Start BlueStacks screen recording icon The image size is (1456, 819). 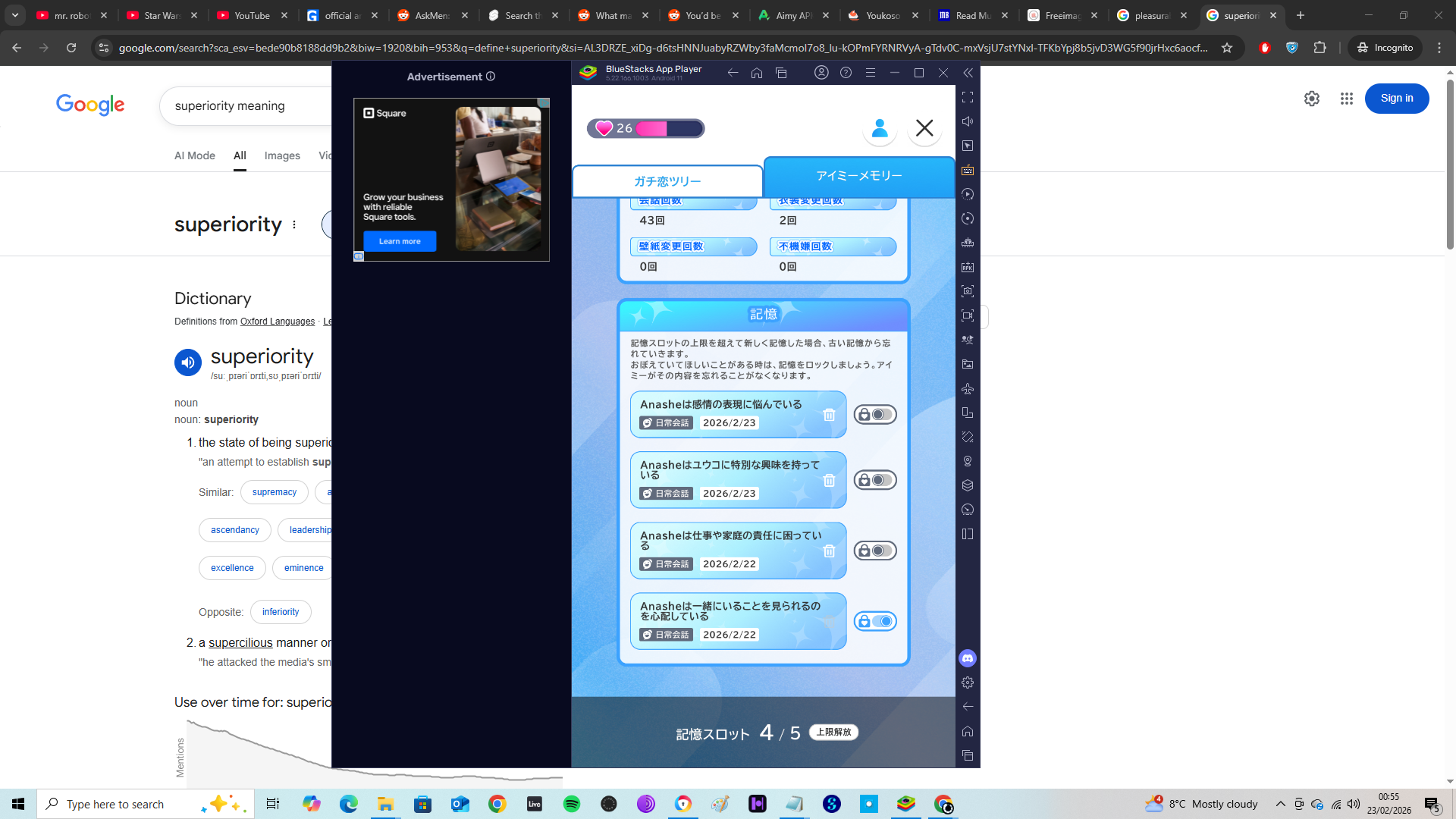point(968,315)
